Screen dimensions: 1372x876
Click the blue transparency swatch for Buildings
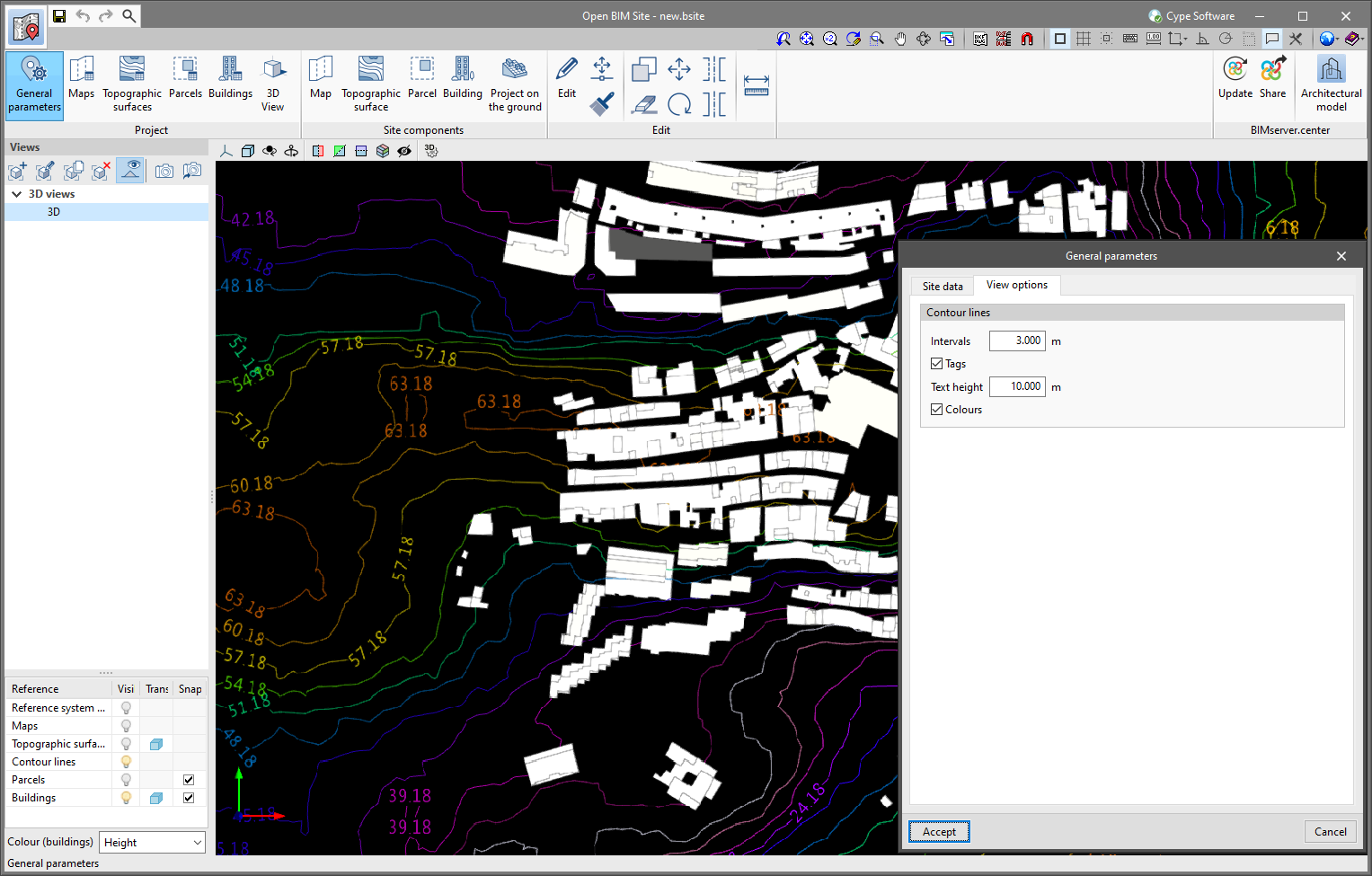(x=155, y=797)
